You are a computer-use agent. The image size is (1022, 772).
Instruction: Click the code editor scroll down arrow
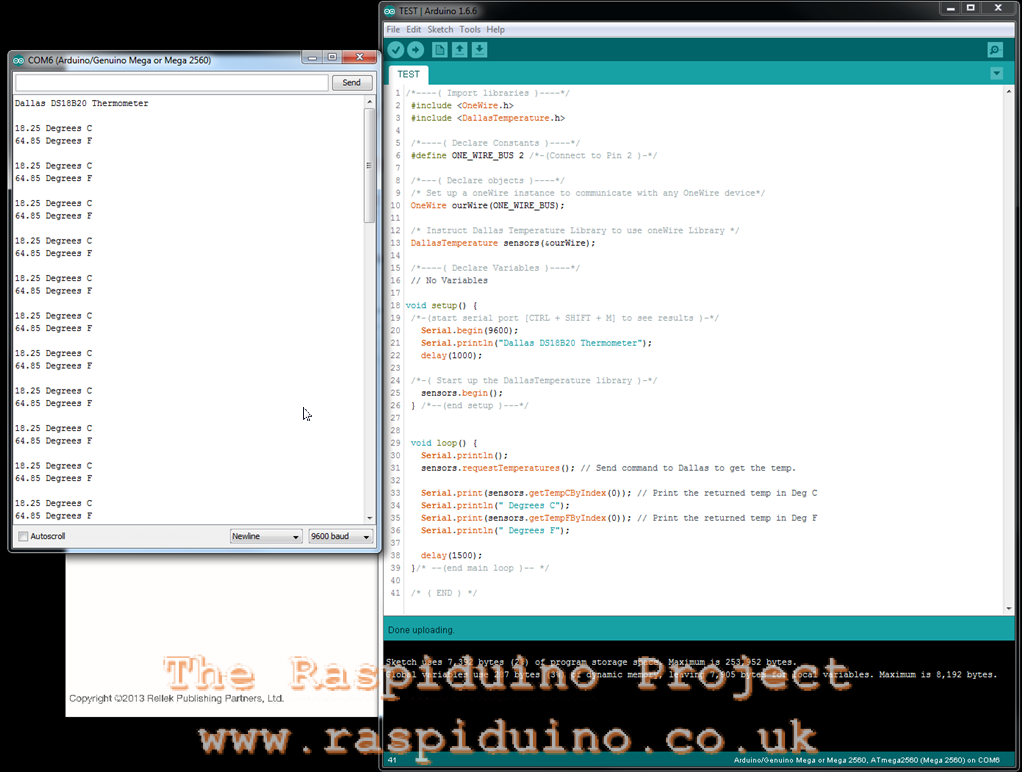click(x=1009, y=608)
